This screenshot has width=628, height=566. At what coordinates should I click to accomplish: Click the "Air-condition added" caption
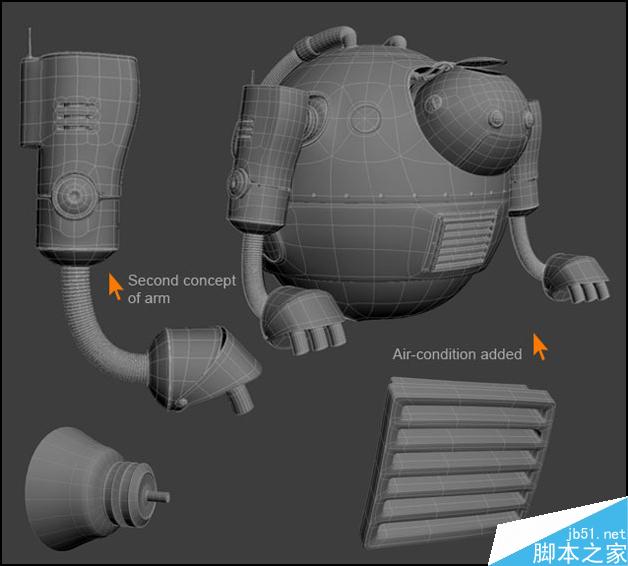coord(457,355)
